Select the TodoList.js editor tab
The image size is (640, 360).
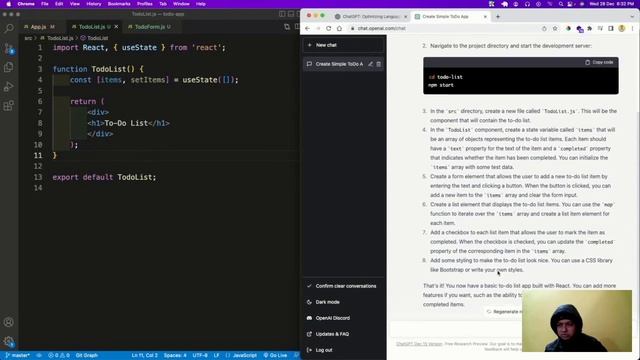[92, 27]
